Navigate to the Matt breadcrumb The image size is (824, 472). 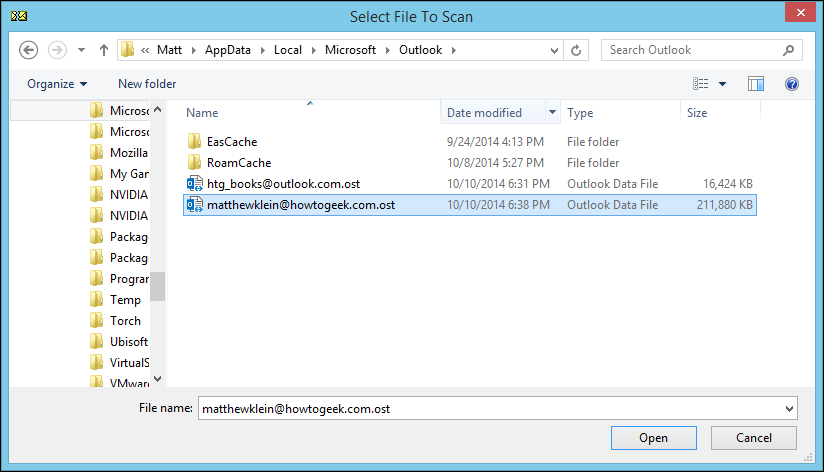(x=169, y=50)
